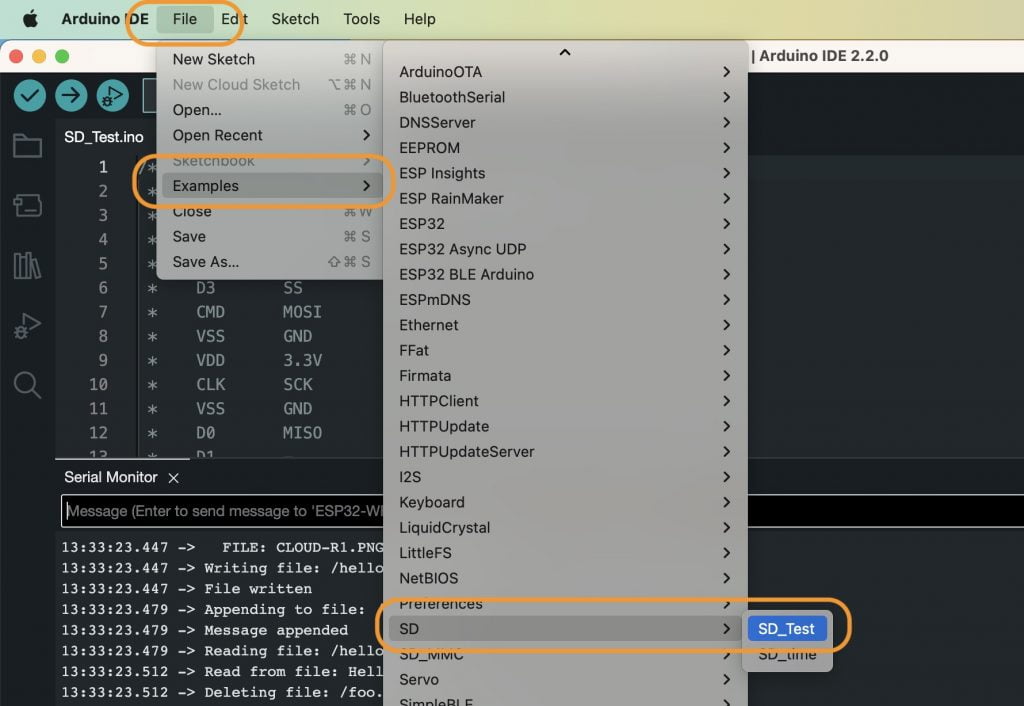The image size is (1024, 706).
Task: Open the SD_Test example sketch
Action: 787,629
